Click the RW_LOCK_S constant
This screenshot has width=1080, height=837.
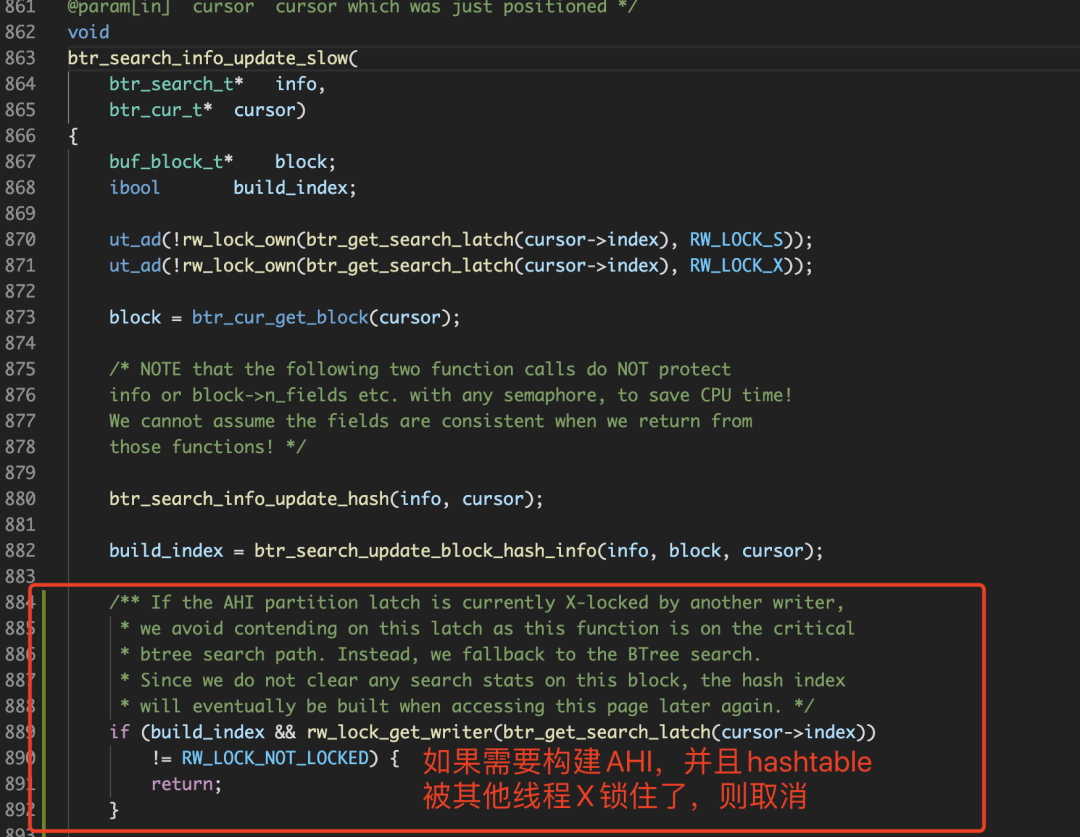(x=741, y=240)
